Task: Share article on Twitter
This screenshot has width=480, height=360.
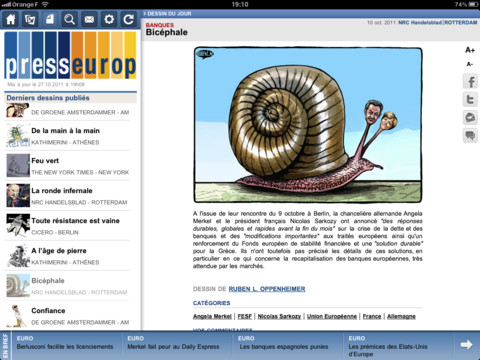Action: [470, 100]
